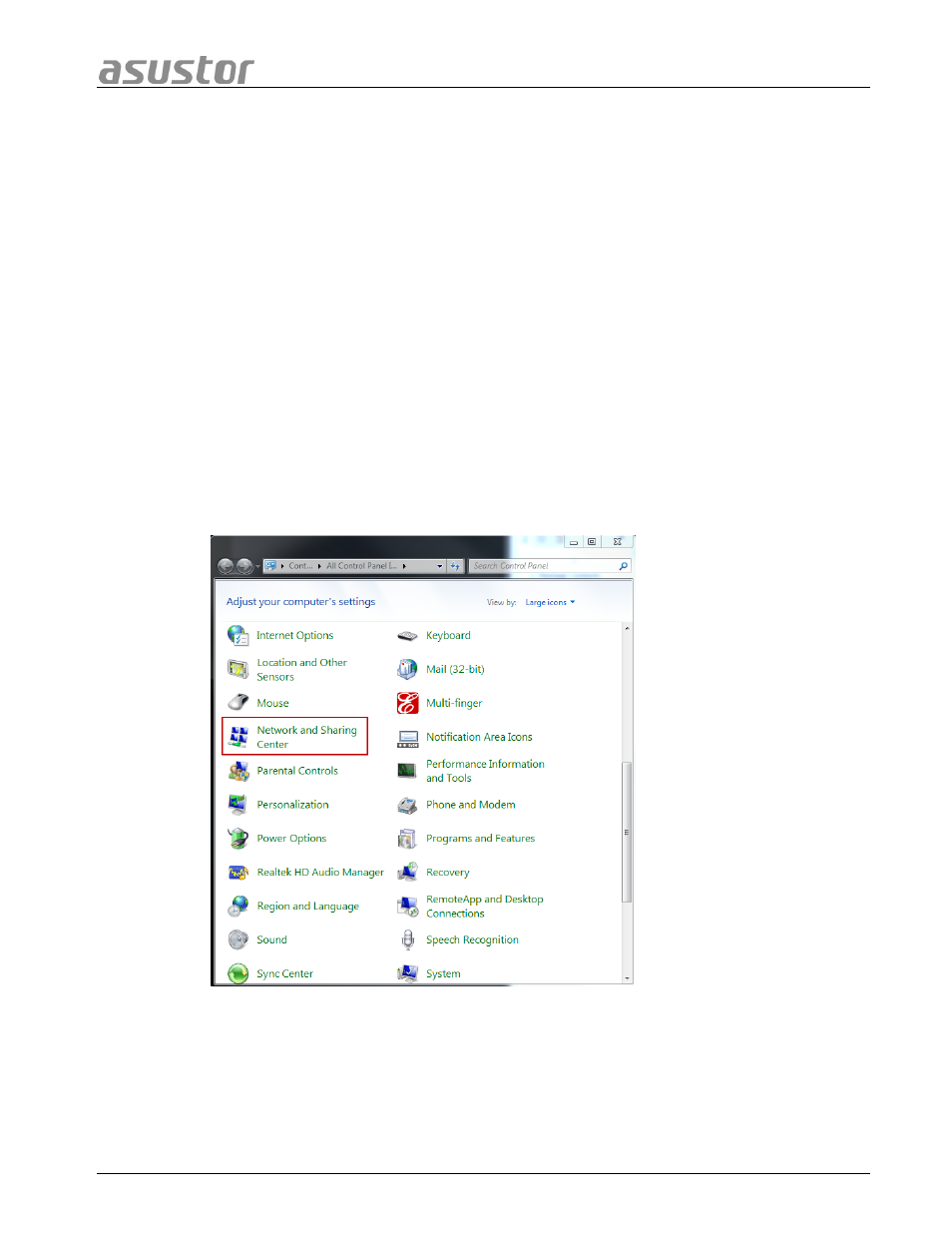The image size is (952, 1233).
Task: Launch the Personalization icon
Action: click(238, 805)
